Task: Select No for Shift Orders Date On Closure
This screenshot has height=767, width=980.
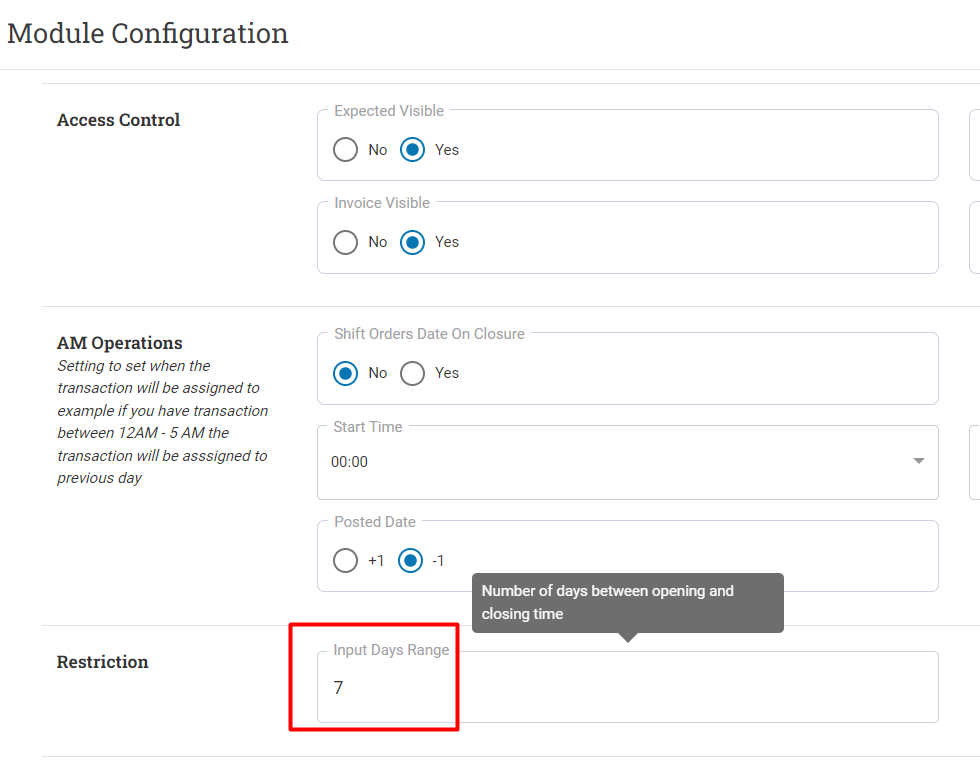Action: (346, 374)
